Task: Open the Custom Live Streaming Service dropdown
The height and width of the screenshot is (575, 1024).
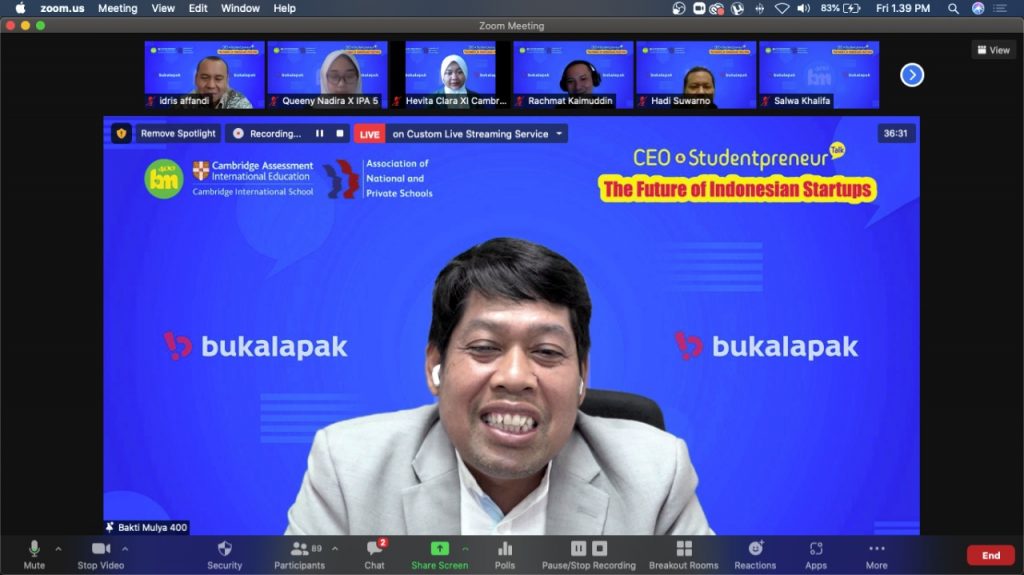Action: 559,133
